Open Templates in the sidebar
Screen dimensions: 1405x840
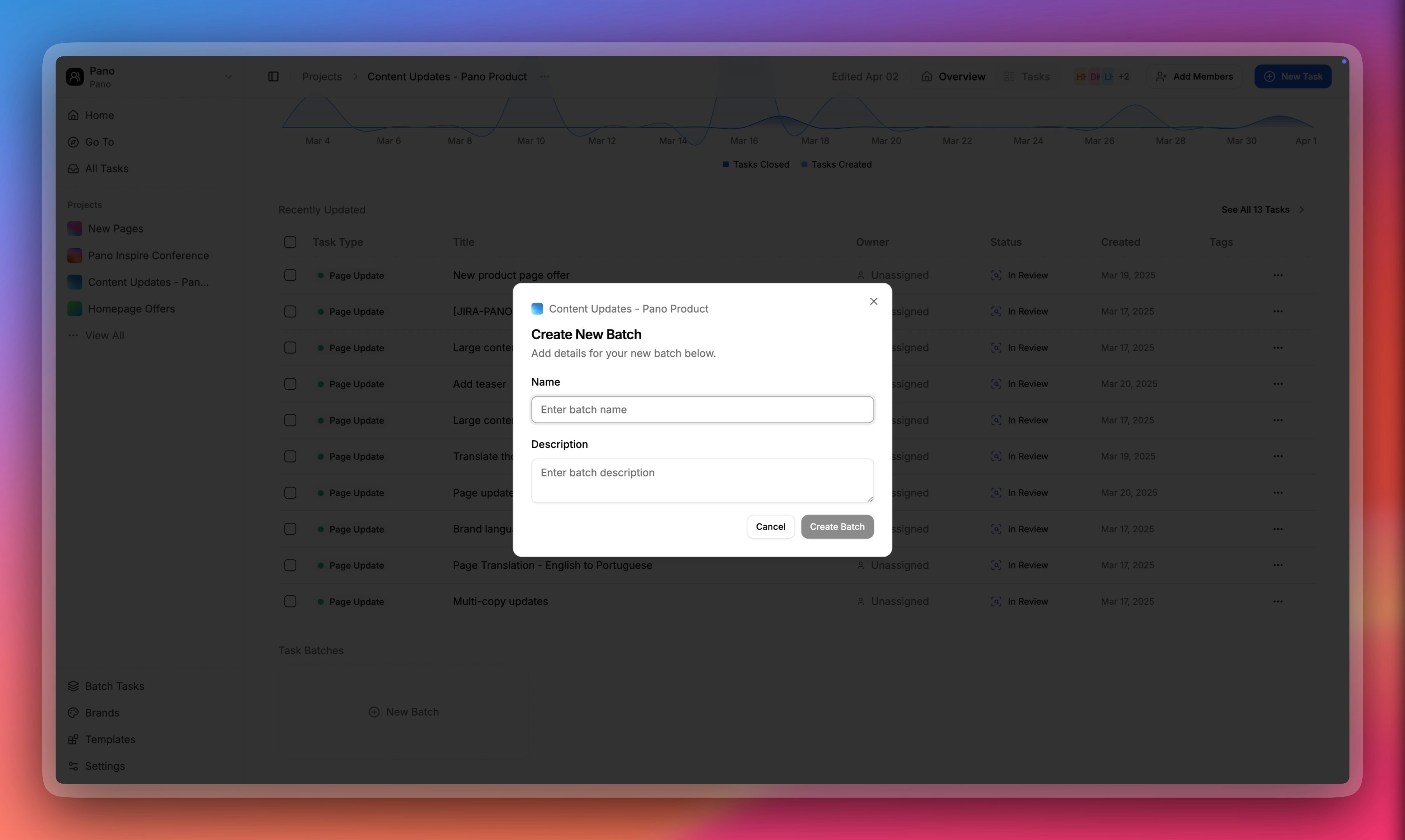[x=110, y=739]
